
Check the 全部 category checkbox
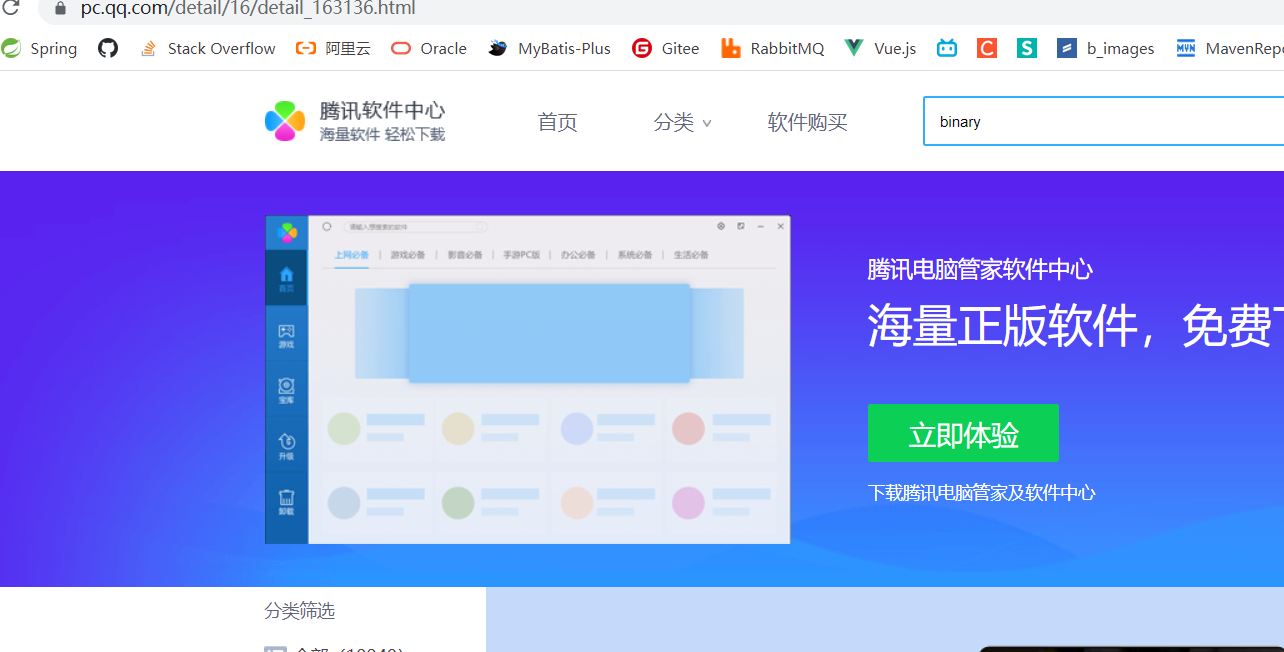[x=277, y=649]
